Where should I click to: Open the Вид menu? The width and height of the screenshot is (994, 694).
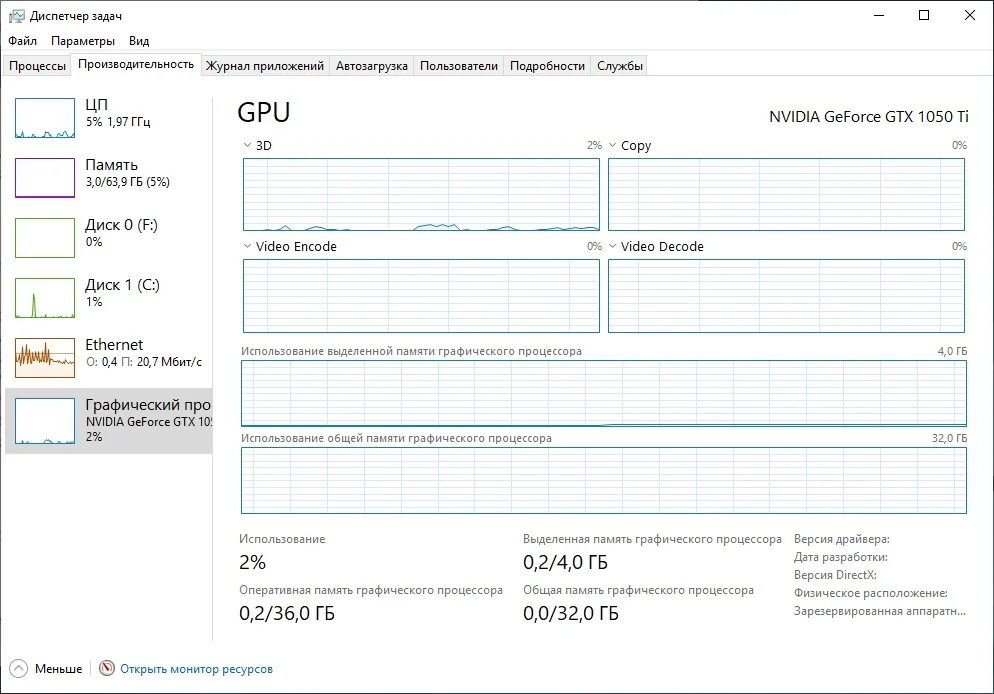pos(139,41)
